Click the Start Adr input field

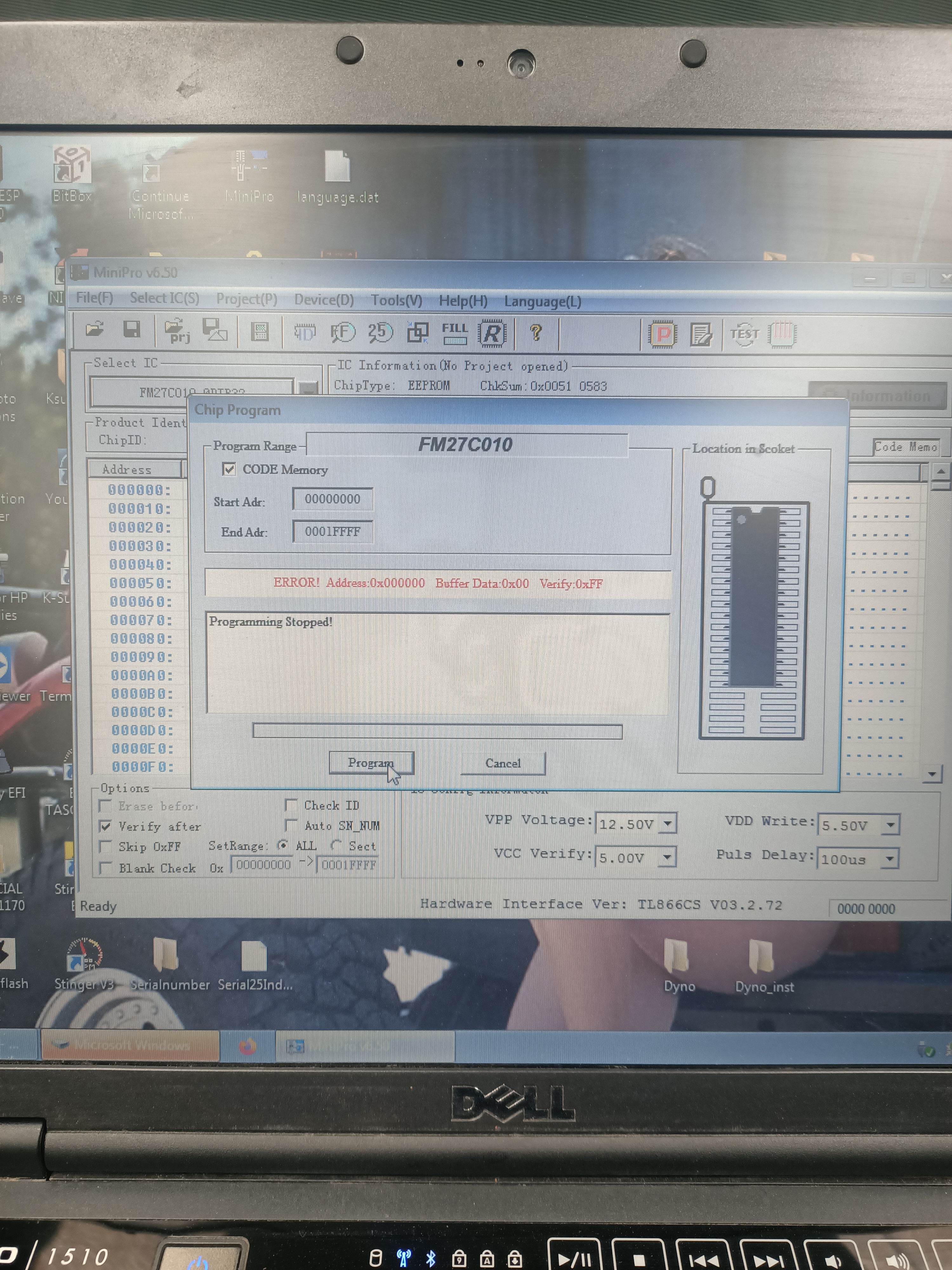pos(332,498)
